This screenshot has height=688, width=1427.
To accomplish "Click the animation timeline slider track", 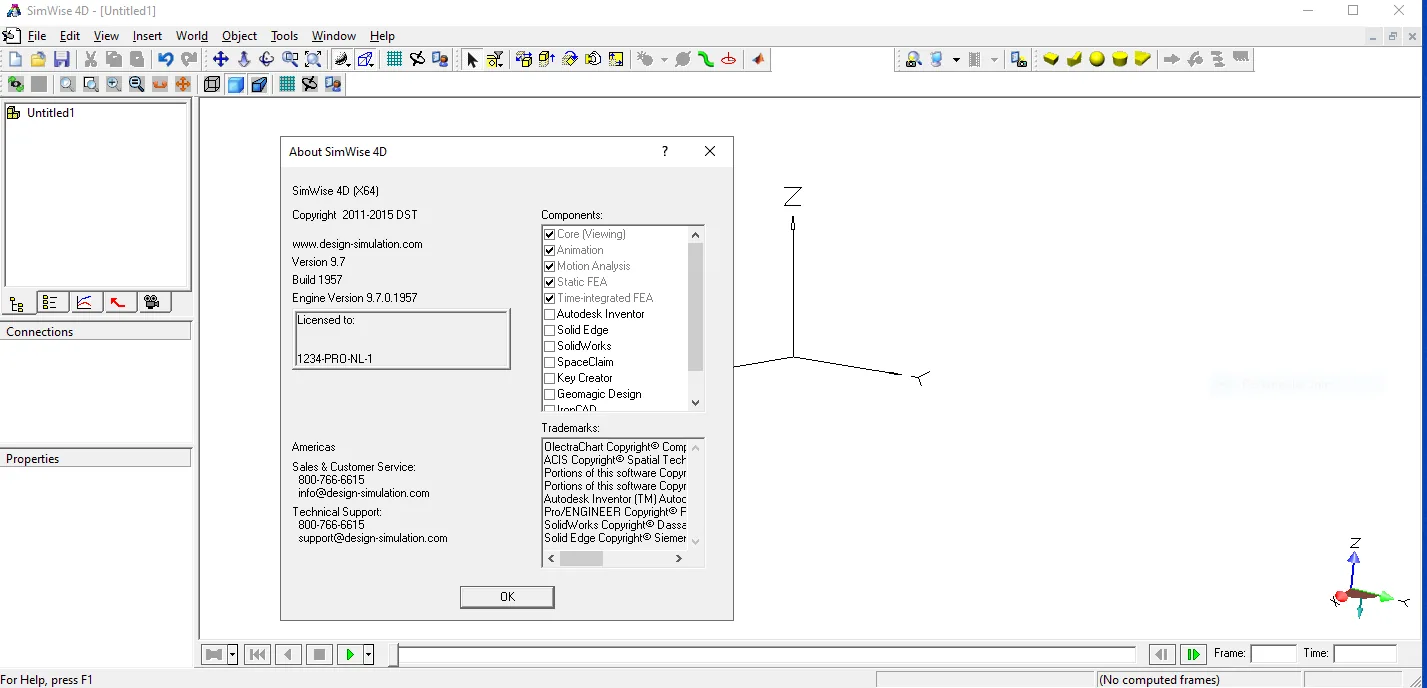I will coord(766,655).
